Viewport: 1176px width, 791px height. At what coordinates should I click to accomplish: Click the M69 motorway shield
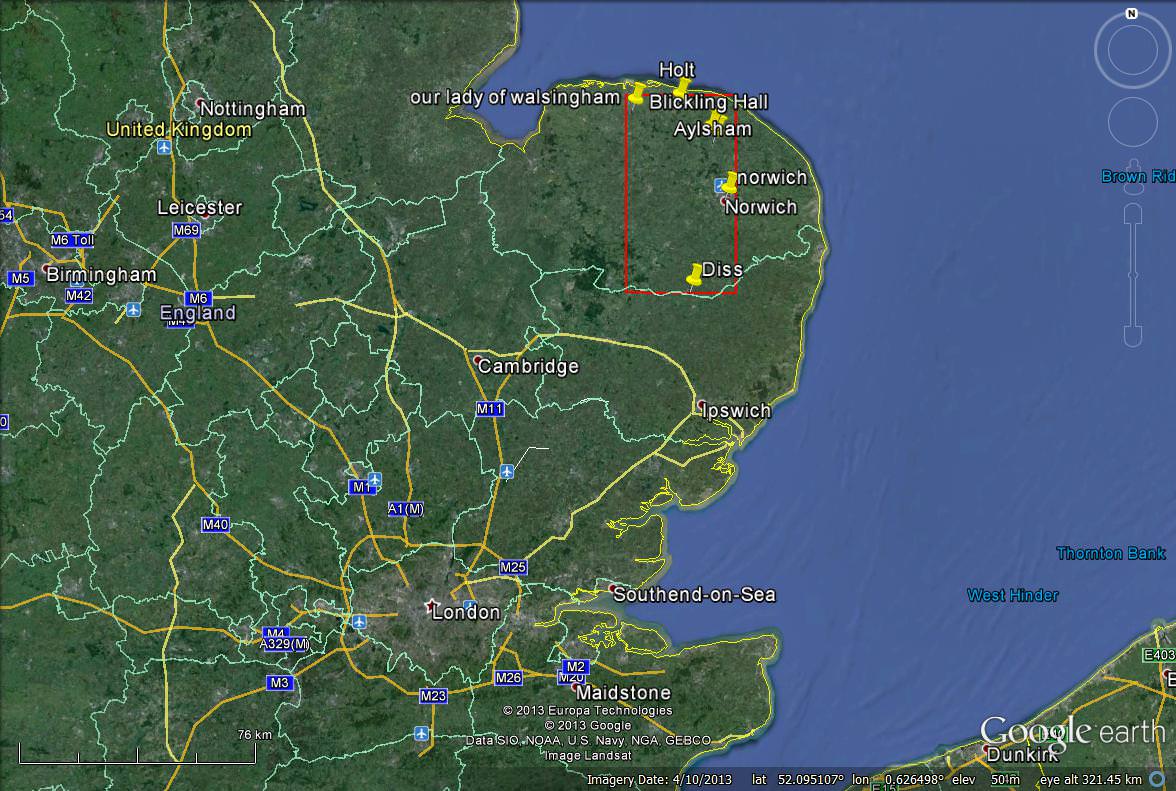[186, 230]
